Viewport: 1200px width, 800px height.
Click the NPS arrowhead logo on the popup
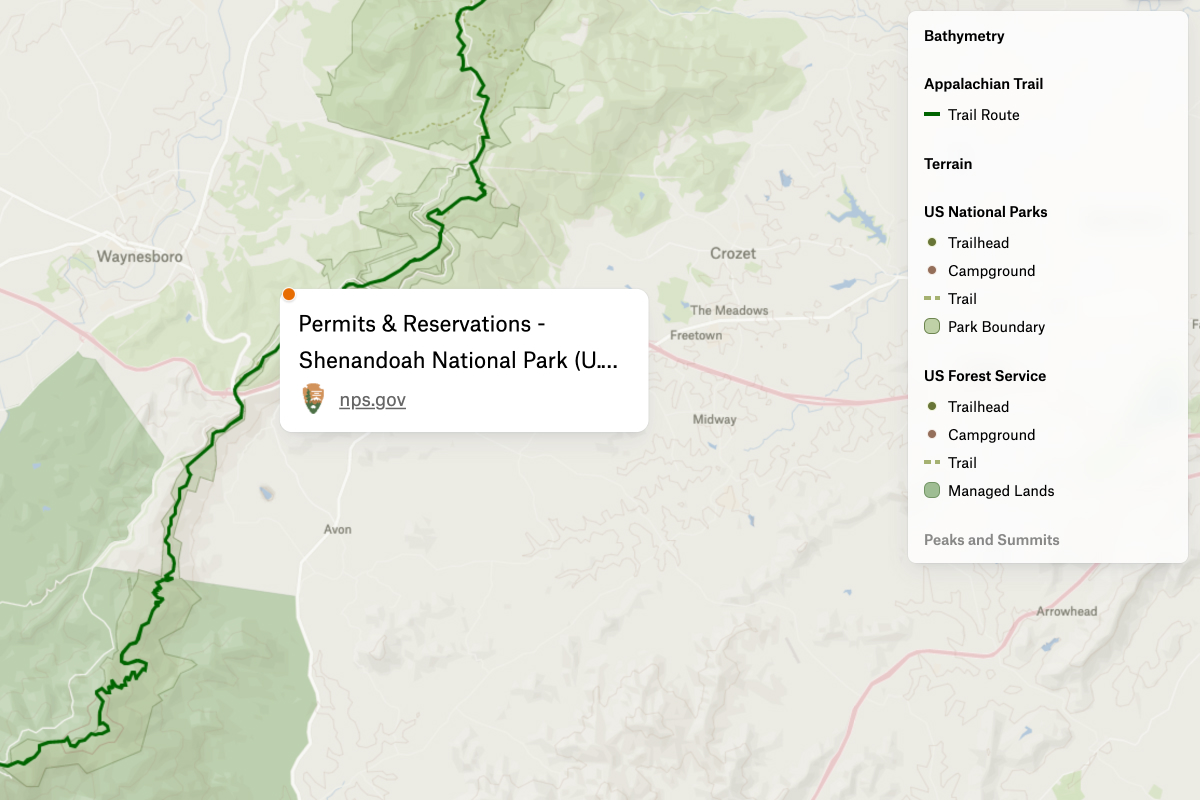[x=313, y=397]
